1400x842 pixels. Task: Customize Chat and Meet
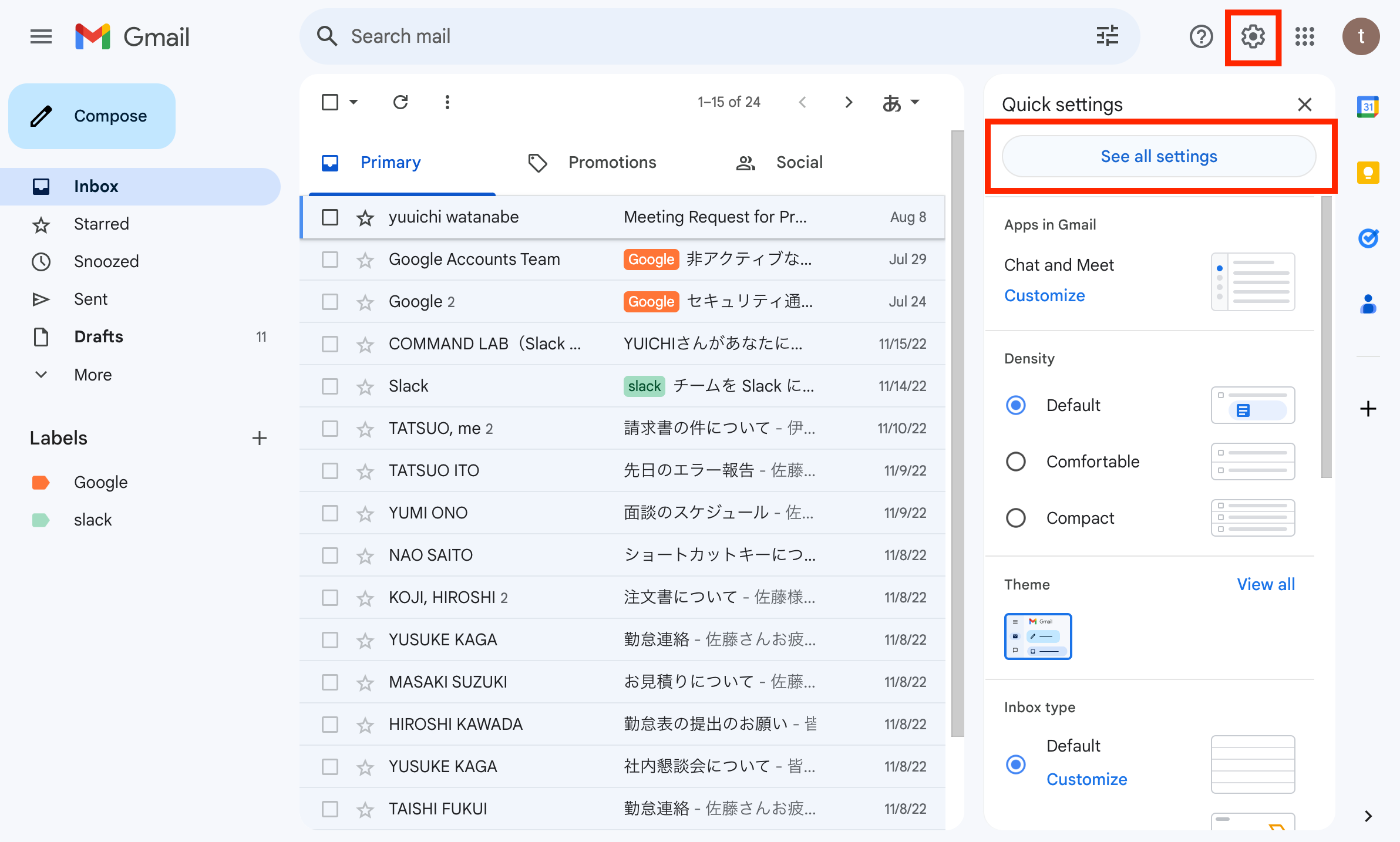pos(1044,295)
